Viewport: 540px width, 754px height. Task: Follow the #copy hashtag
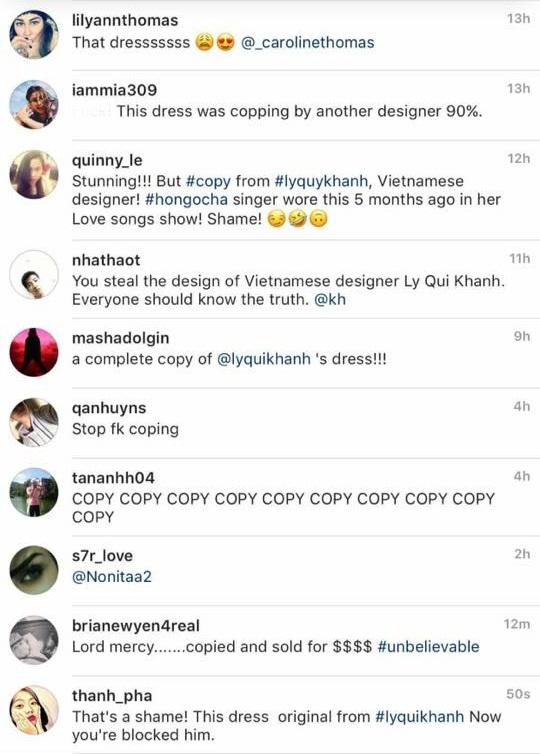coord(208,182)
